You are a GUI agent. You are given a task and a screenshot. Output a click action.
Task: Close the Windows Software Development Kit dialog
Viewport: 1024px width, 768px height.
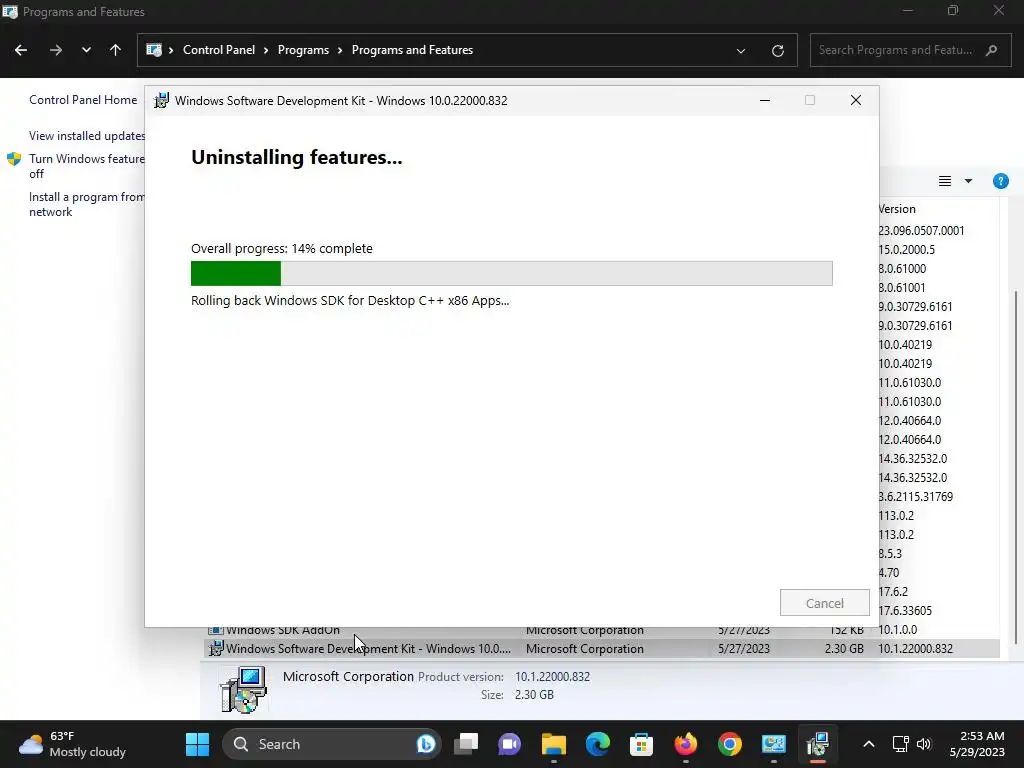pyautogui.click(x=856, y=101)
